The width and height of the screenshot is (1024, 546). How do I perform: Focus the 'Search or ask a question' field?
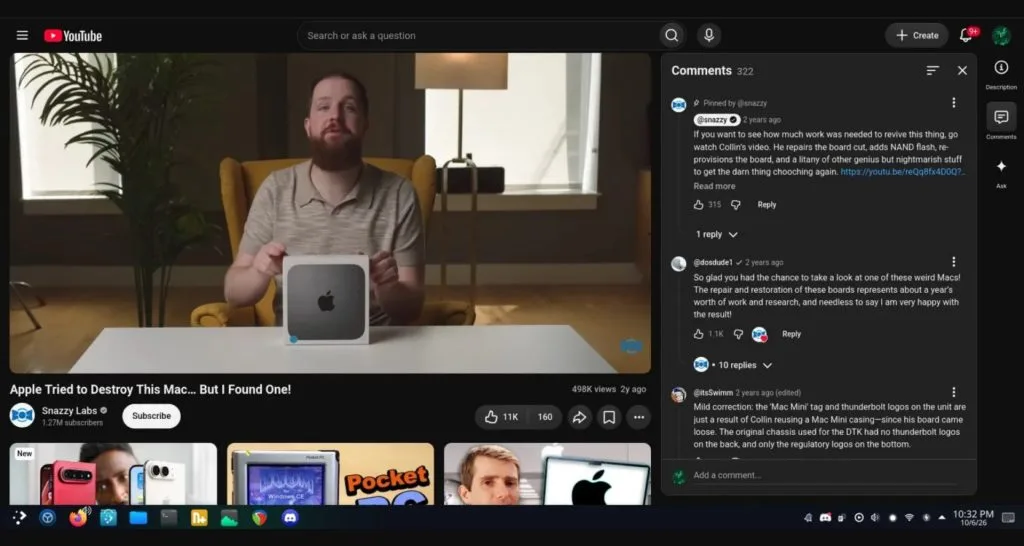(x=478, y=35)
